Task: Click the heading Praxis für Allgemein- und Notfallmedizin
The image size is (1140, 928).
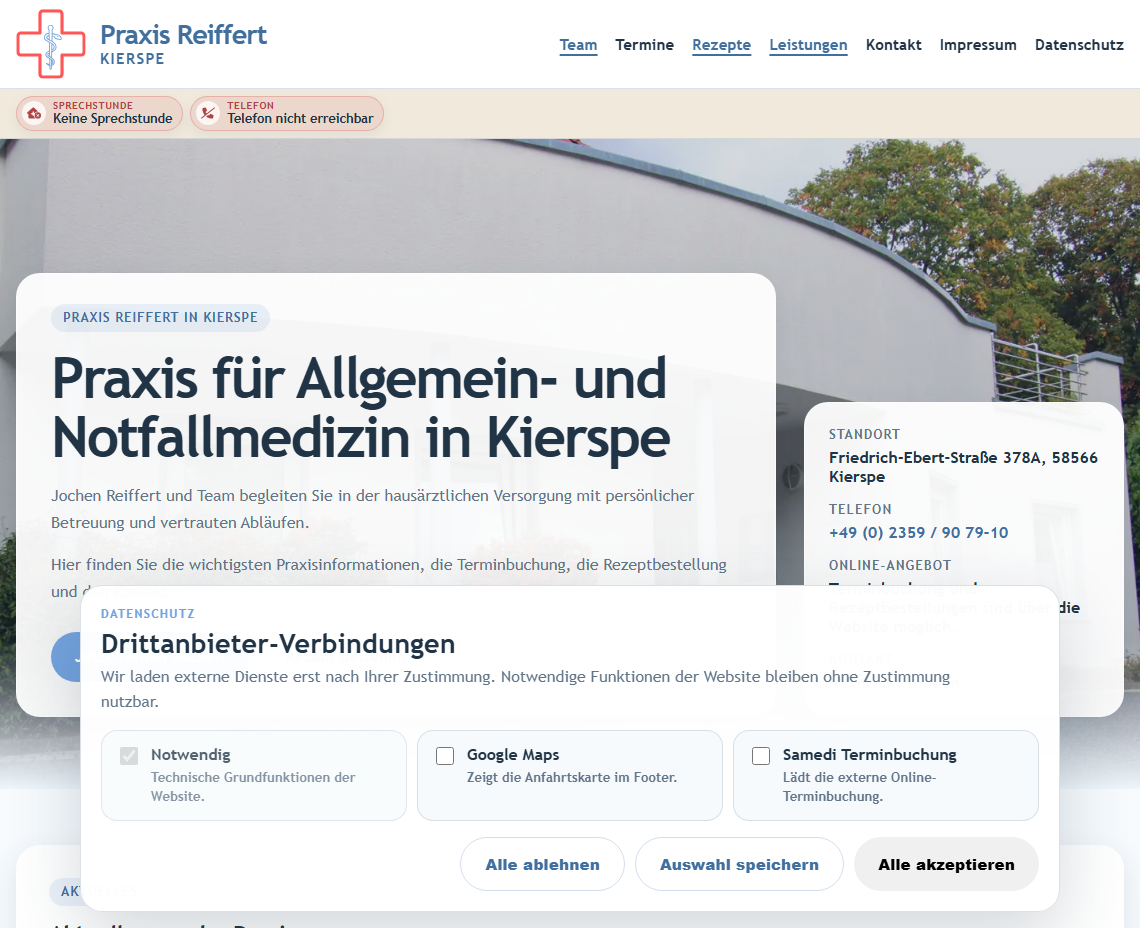Action: [361, 408]
